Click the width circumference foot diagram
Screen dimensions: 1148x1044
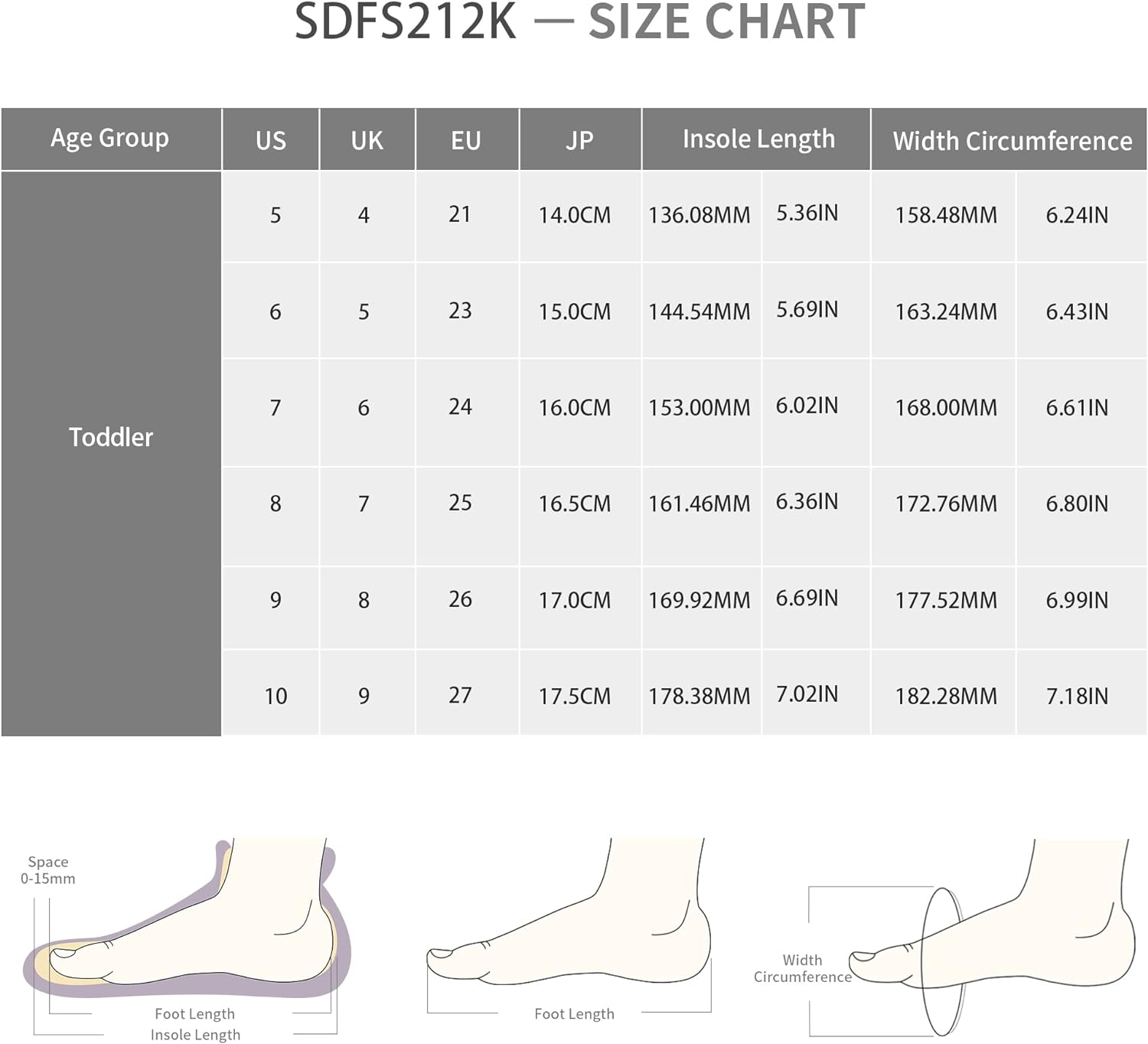pos(991,938)
